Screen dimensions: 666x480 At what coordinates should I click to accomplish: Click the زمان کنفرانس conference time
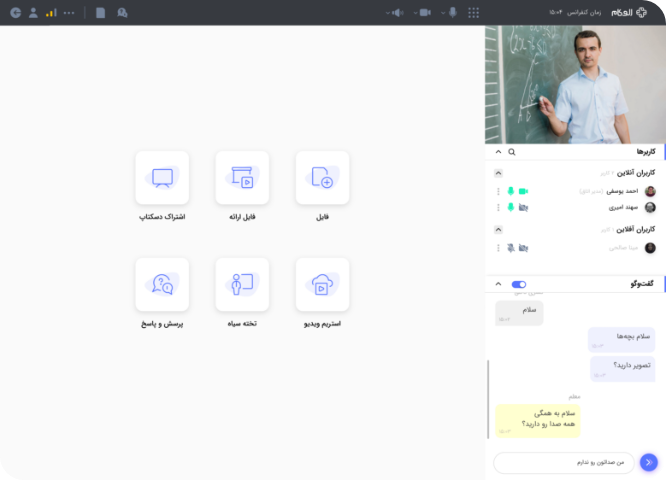click(575, 13)
